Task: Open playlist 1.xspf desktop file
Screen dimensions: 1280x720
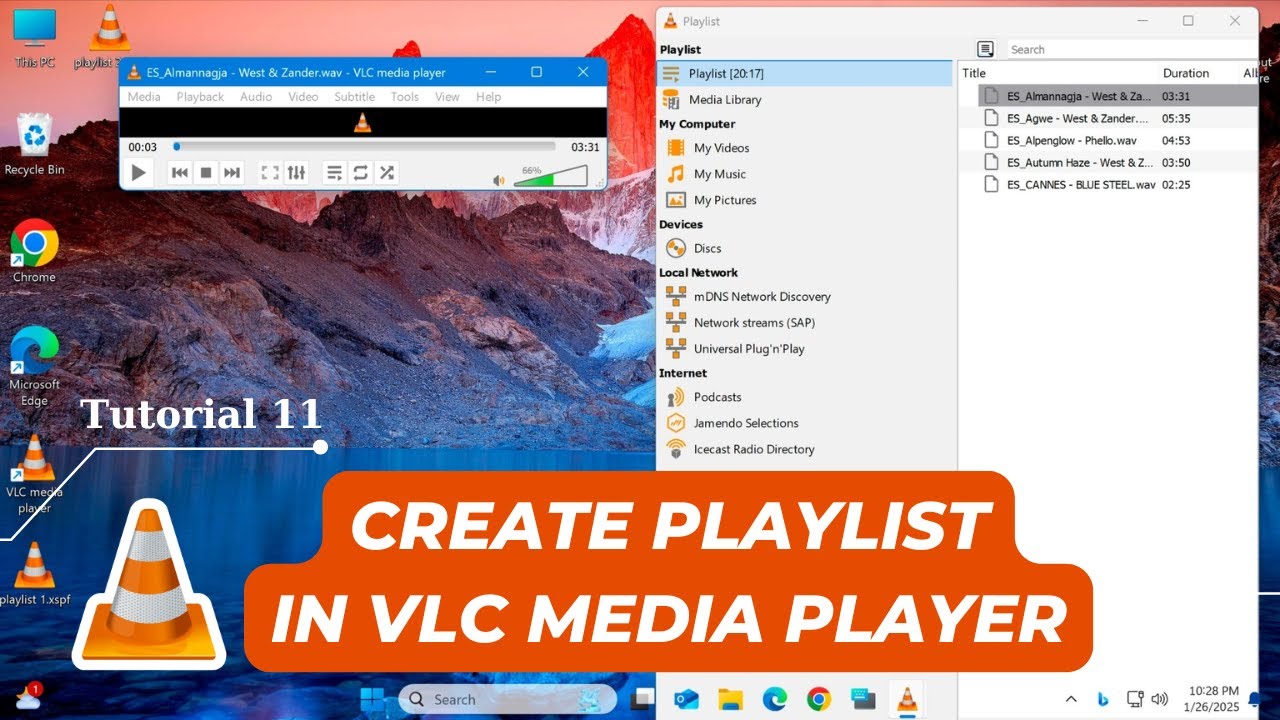Action: point(35,574)
